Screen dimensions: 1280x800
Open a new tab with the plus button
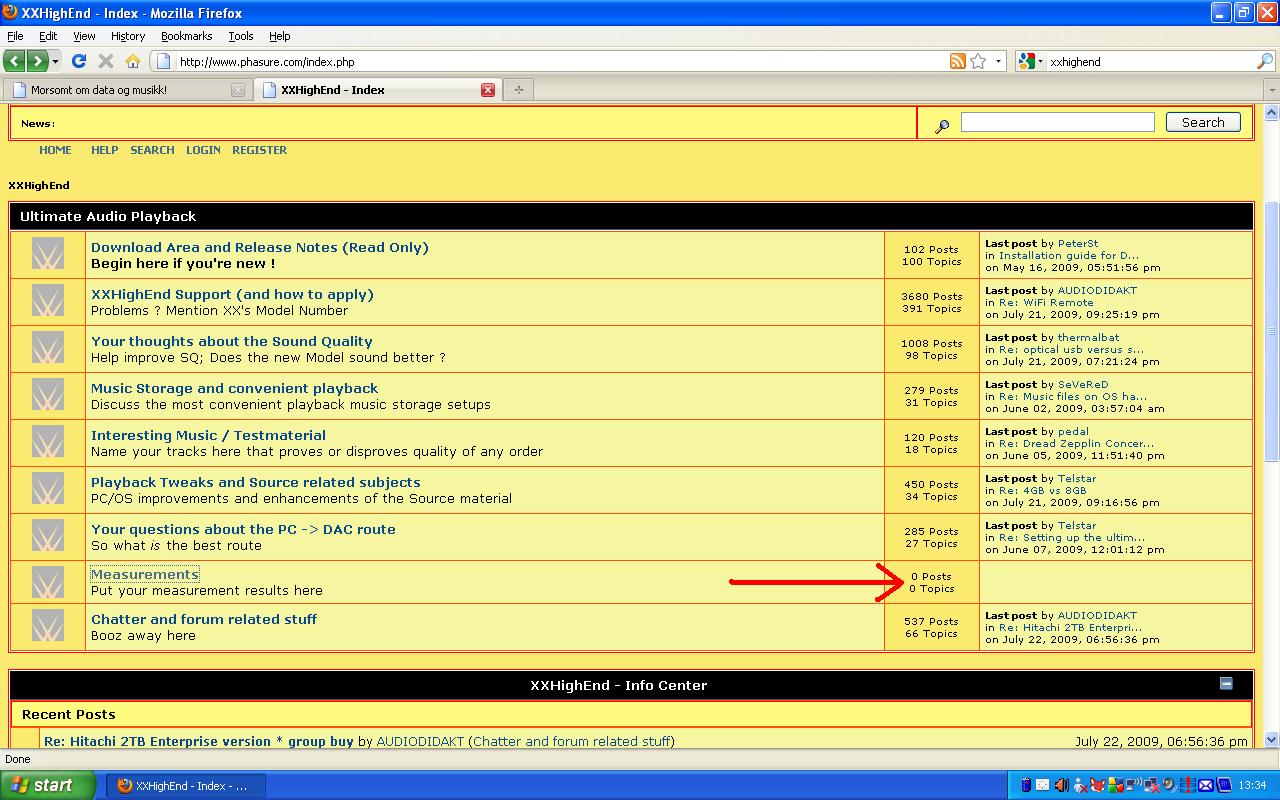point(518,89)
